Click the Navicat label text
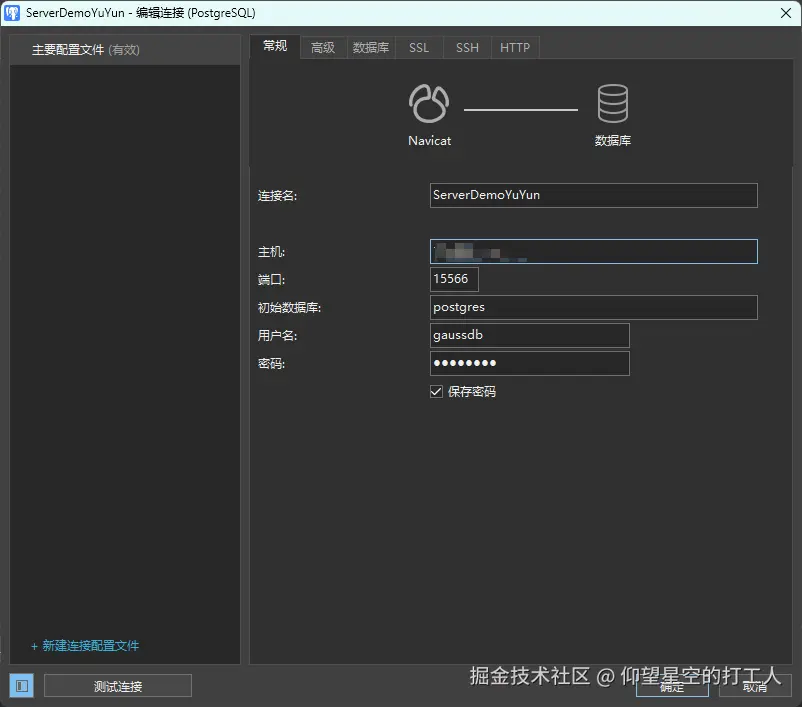Viewport: 802px width, 707px height. click(429, 141)
